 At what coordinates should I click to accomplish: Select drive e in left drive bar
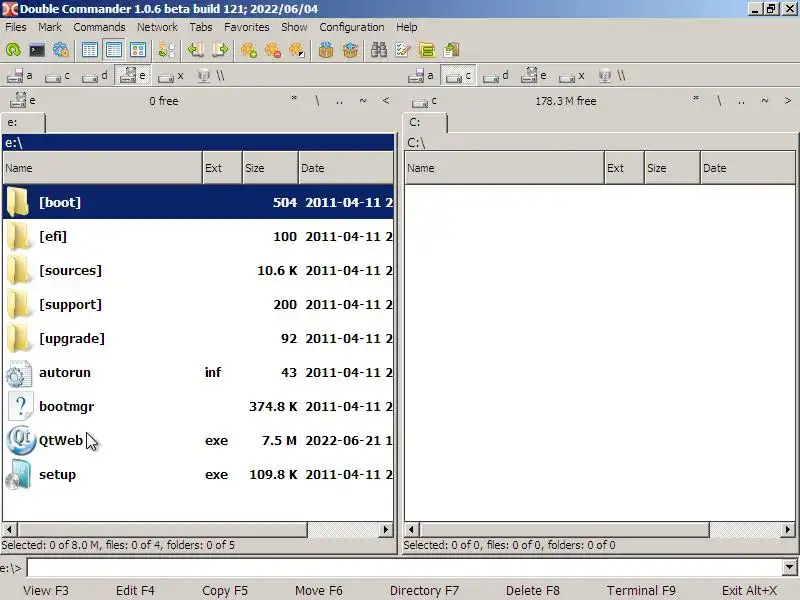pos(132,76)
